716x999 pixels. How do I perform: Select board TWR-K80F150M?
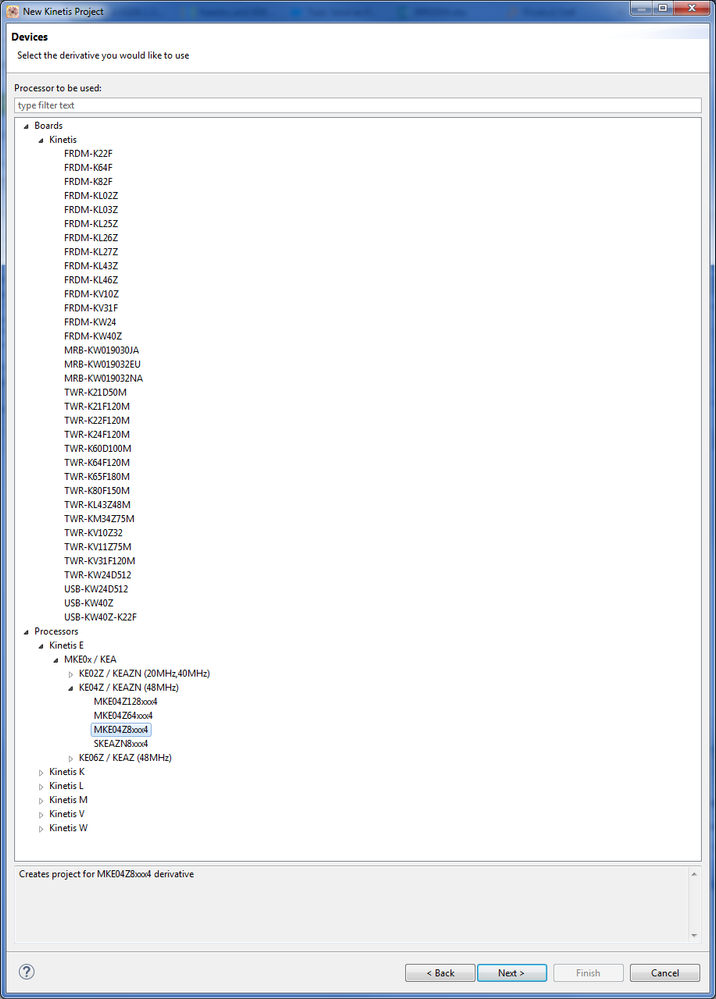[x=97, y=490]
